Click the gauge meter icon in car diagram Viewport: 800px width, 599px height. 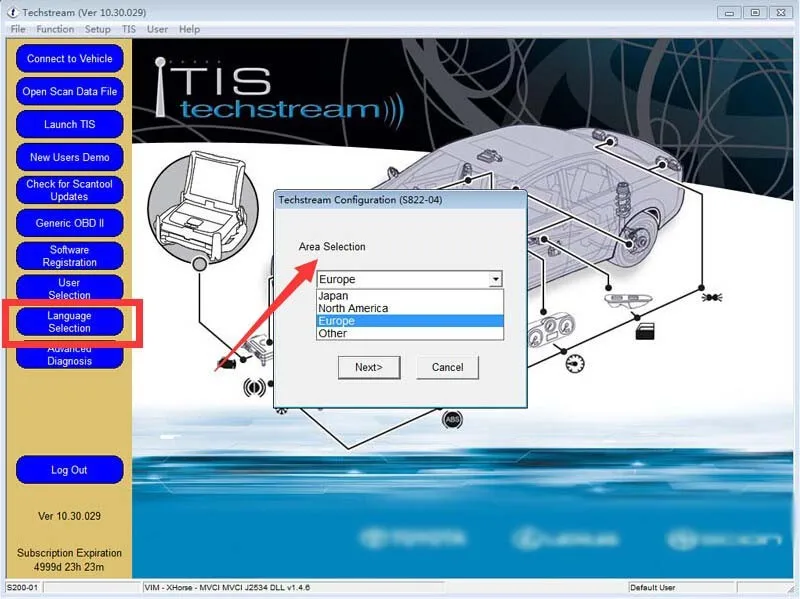(575, 363)
